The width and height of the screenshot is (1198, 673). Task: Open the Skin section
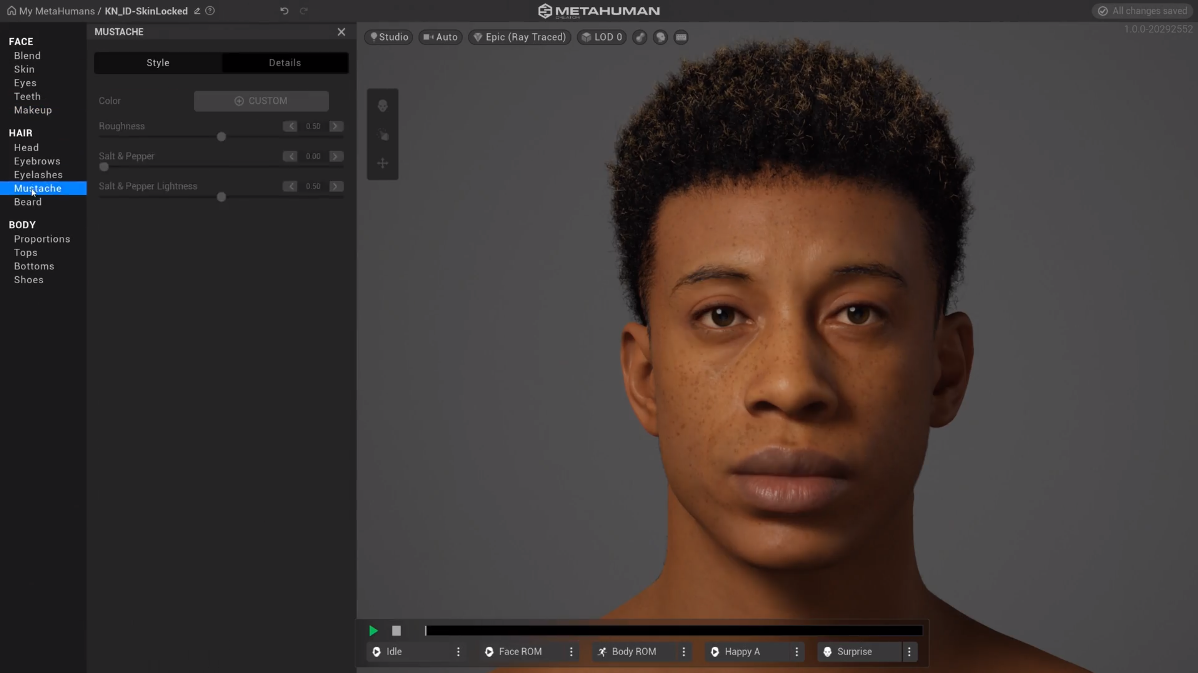(x=24, y=70)
